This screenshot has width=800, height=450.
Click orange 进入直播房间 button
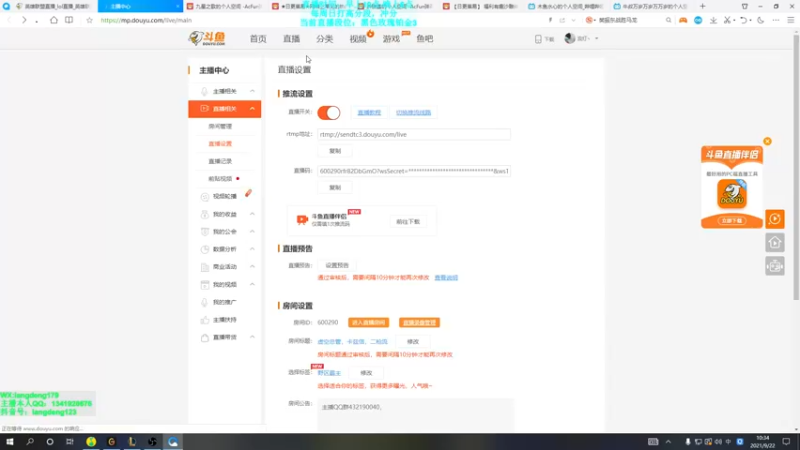tap(368, 322)
